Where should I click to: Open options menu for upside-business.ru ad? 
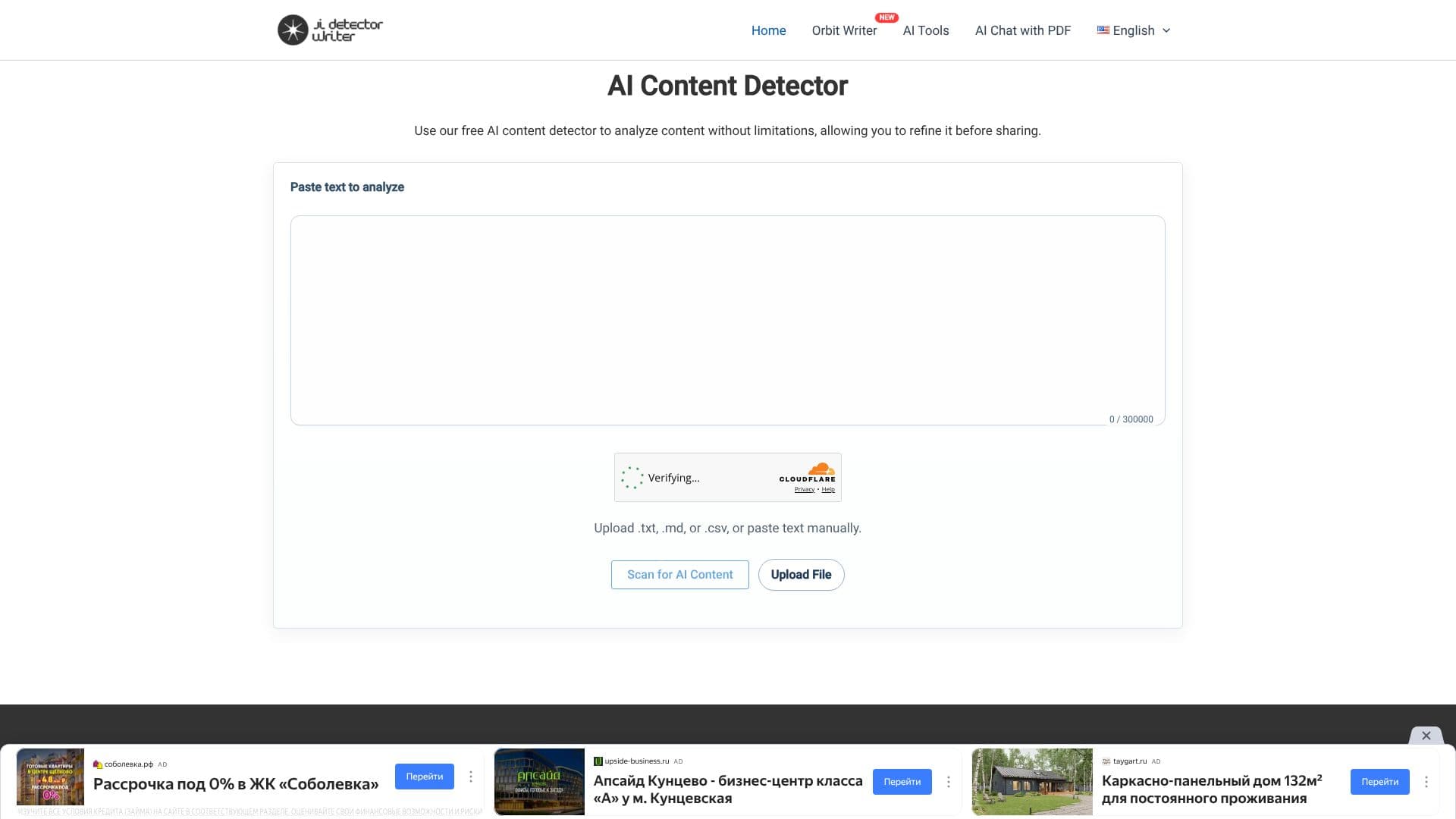[949, 782]
